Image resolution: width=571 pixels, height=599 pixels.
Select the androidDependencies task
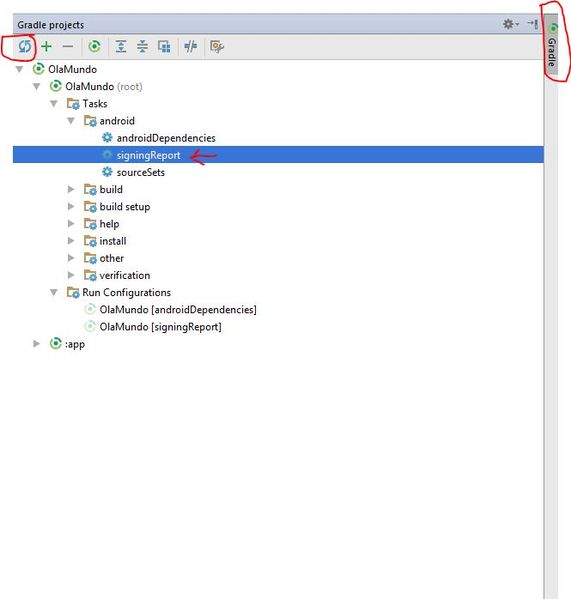coord(166,138)
